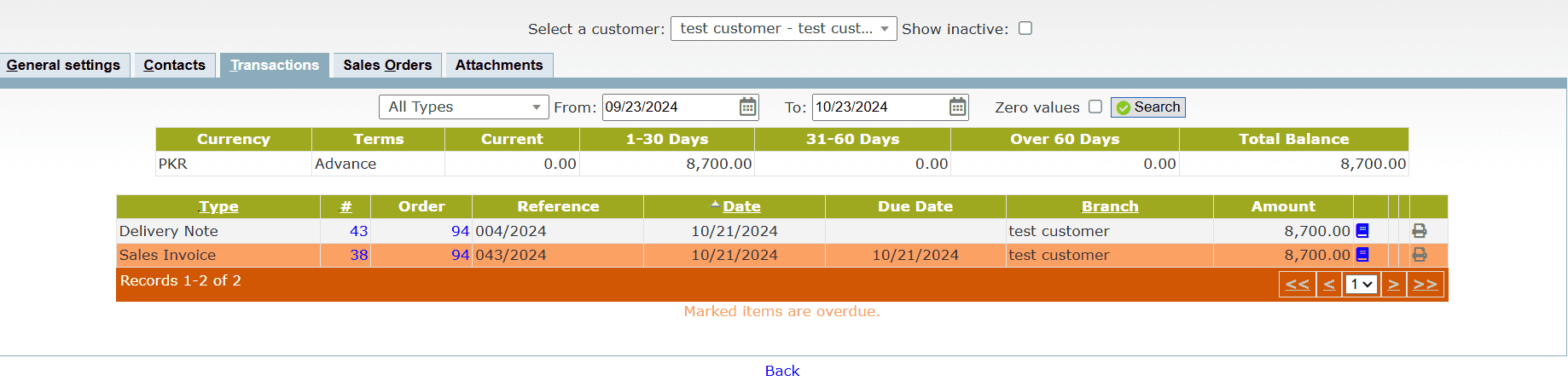Image resolution: width=1568 pixels, height=381 pixels.
Task: Open the General settings tab
Action: [x=64, y=66]
